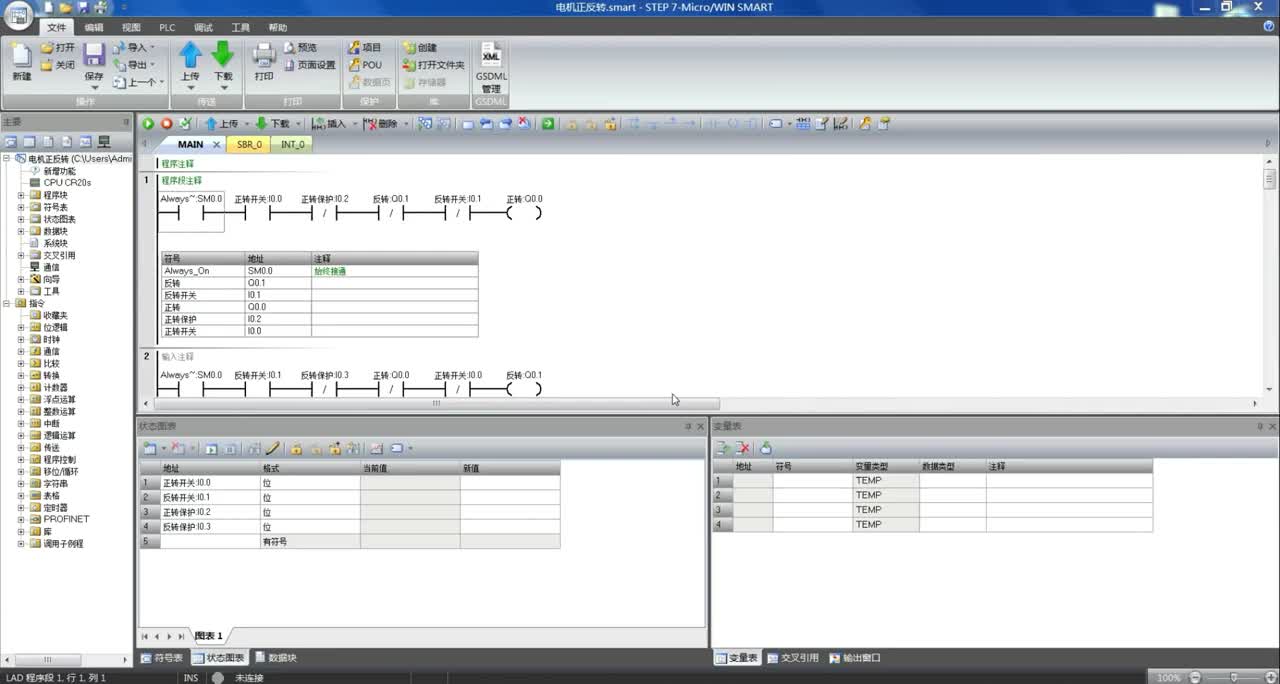Open the 帮助 ribbon tab
Screen dimensions: 1280x684
pos(278,27)
